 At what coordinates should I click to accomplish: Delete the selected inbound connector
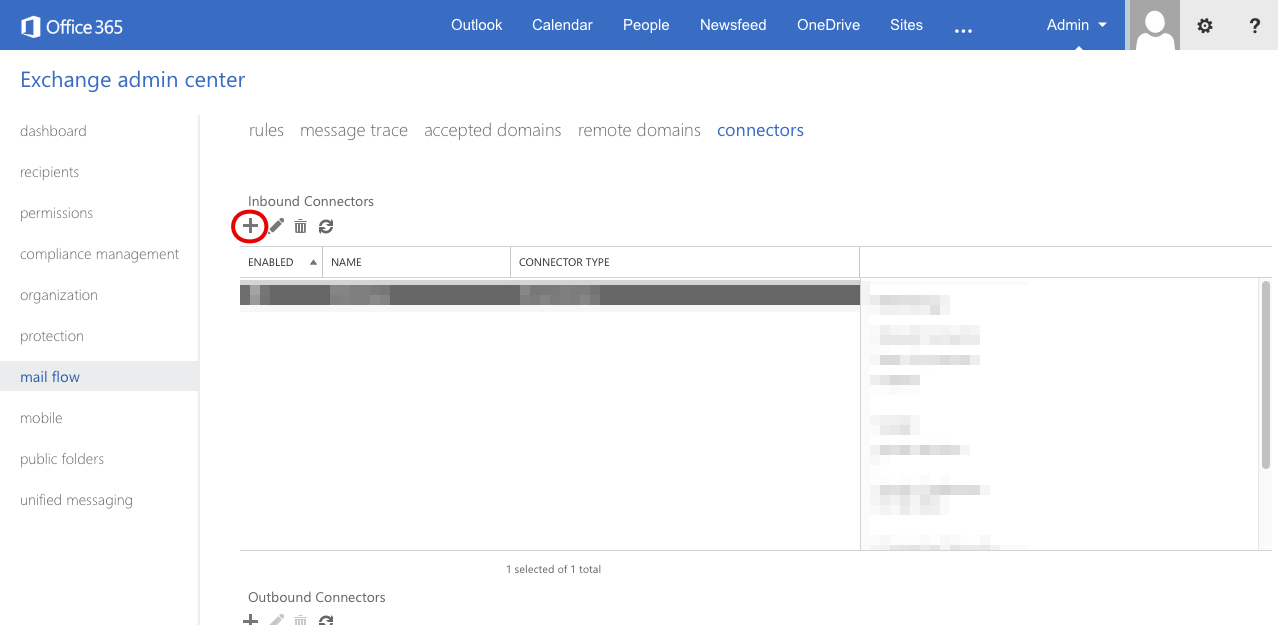click(300, 226)
